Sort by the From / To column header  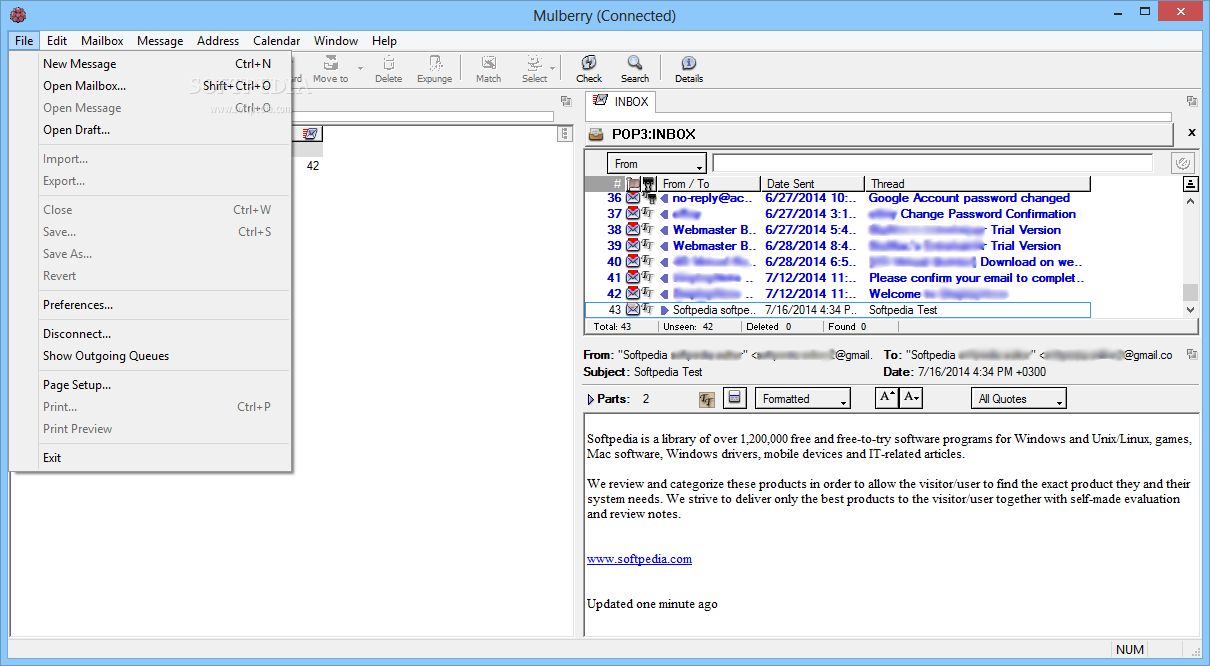coord(709,184)
